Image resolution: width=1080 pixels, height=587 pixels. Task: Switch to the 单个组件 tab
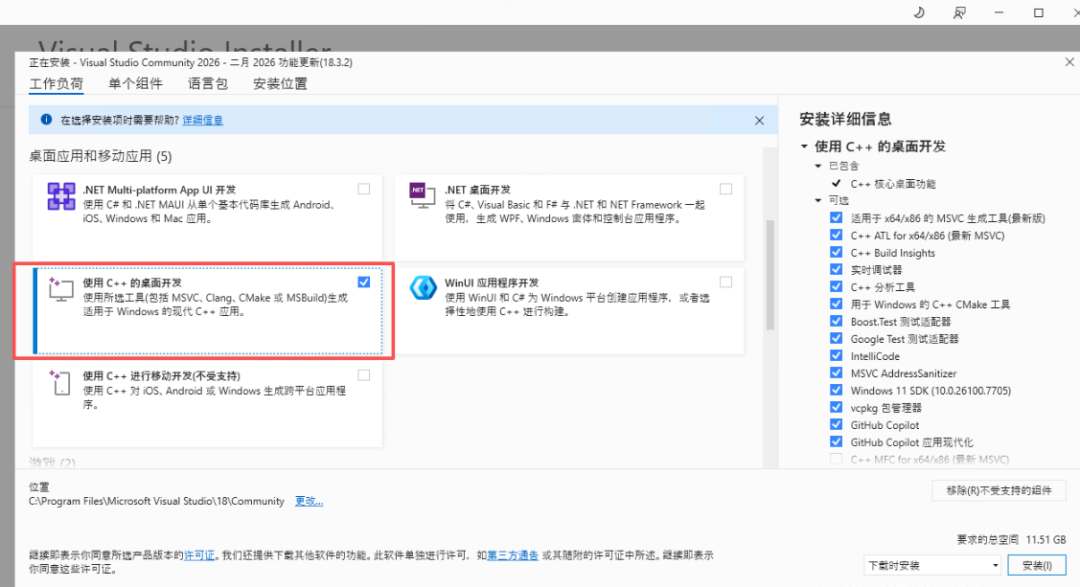point(135,84)
